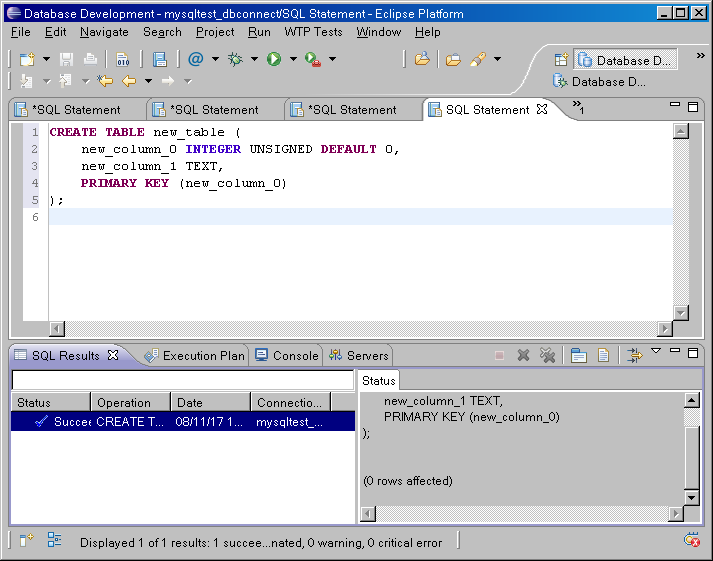Remove all results using double-X icon
Image resolution: width=713 pixels, height=561 pixels.
[x=547, y=355]
